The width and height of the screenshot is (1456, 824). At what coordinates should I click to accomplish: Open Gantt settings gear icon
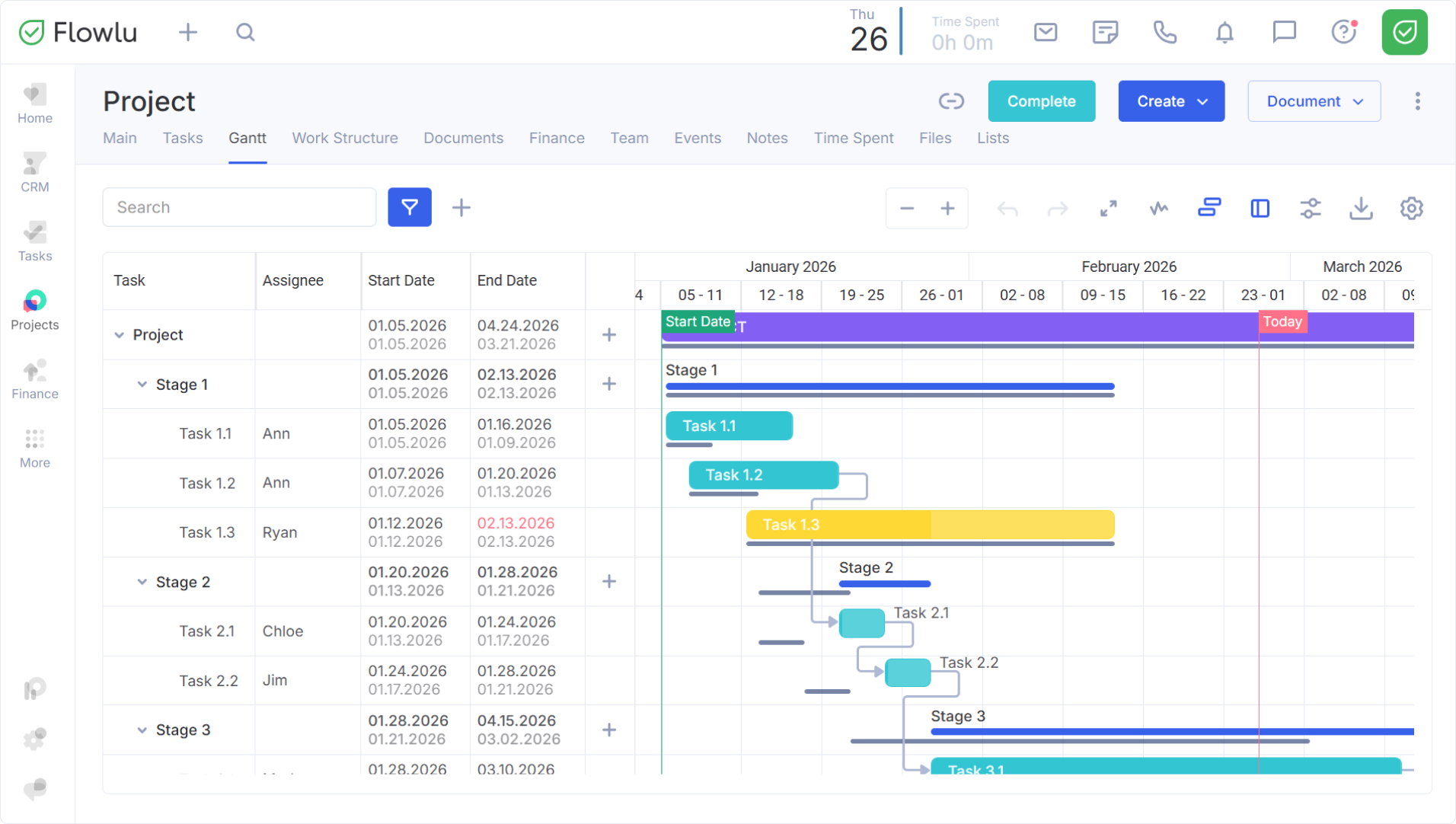click(x=1411, y=209)
